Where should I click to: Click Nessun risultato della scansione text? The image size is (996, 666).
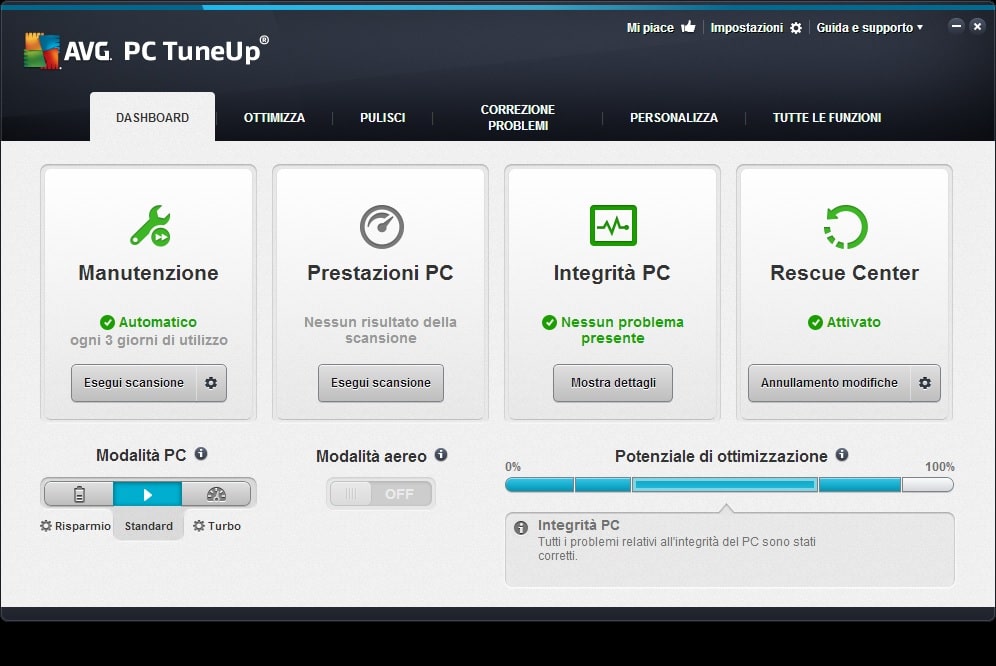point(380,330)
